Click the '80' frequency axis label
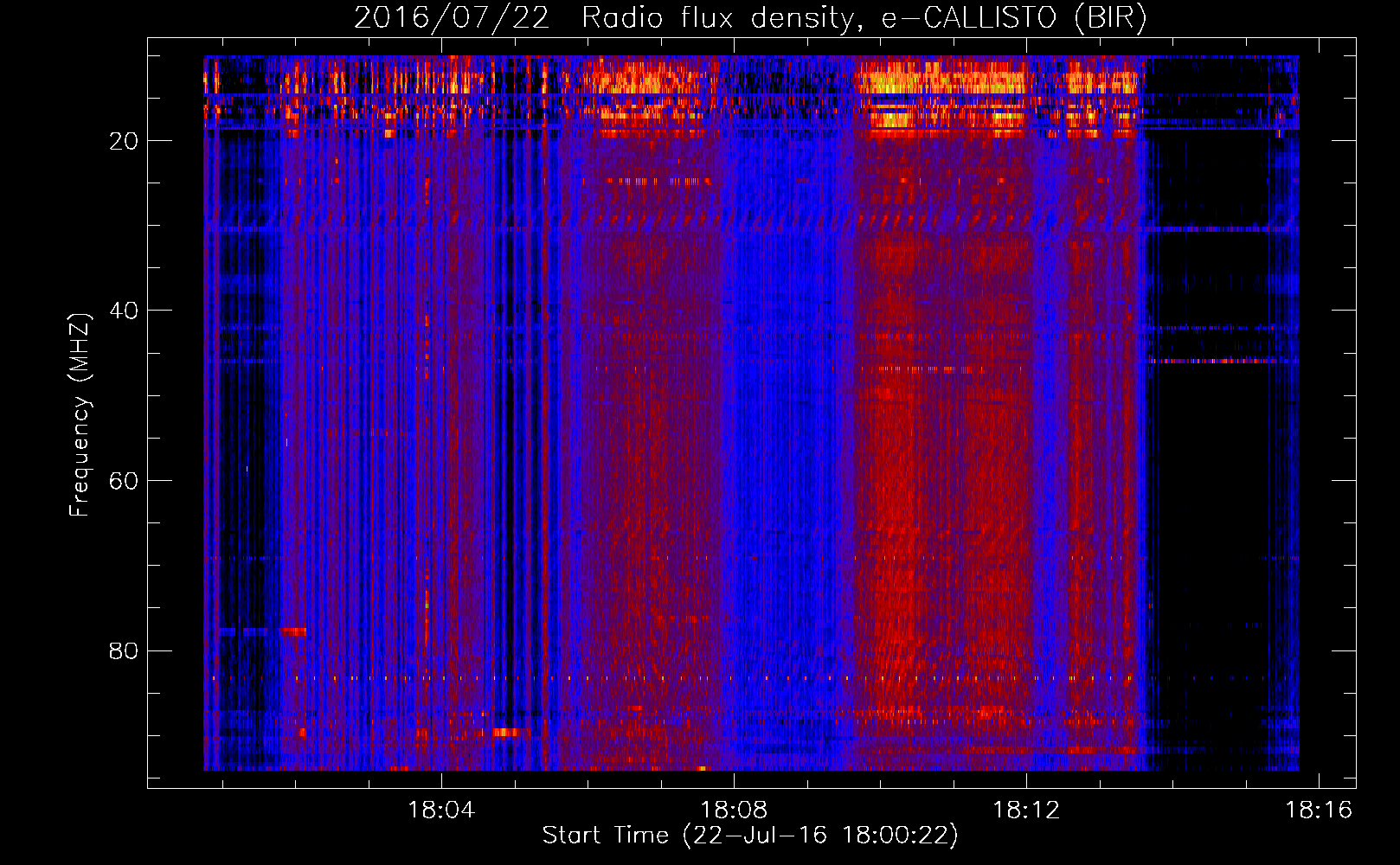Image resolution: width=1400 pixels, height=865 pixels. point(124,650)
